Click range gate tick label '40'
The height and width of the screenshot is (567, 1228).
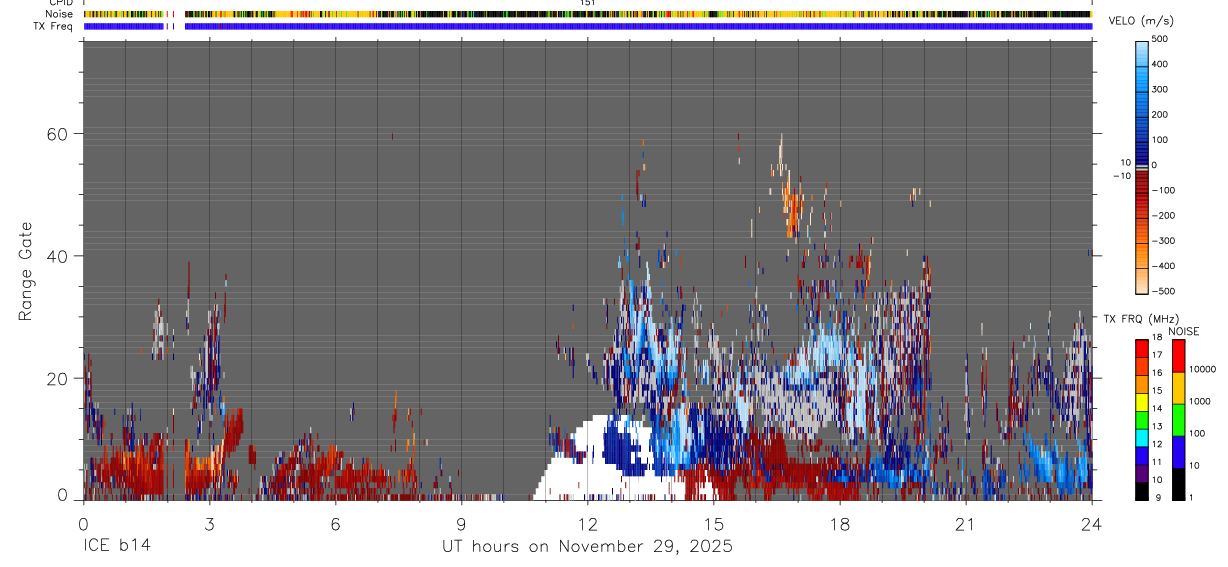[59, 255]
